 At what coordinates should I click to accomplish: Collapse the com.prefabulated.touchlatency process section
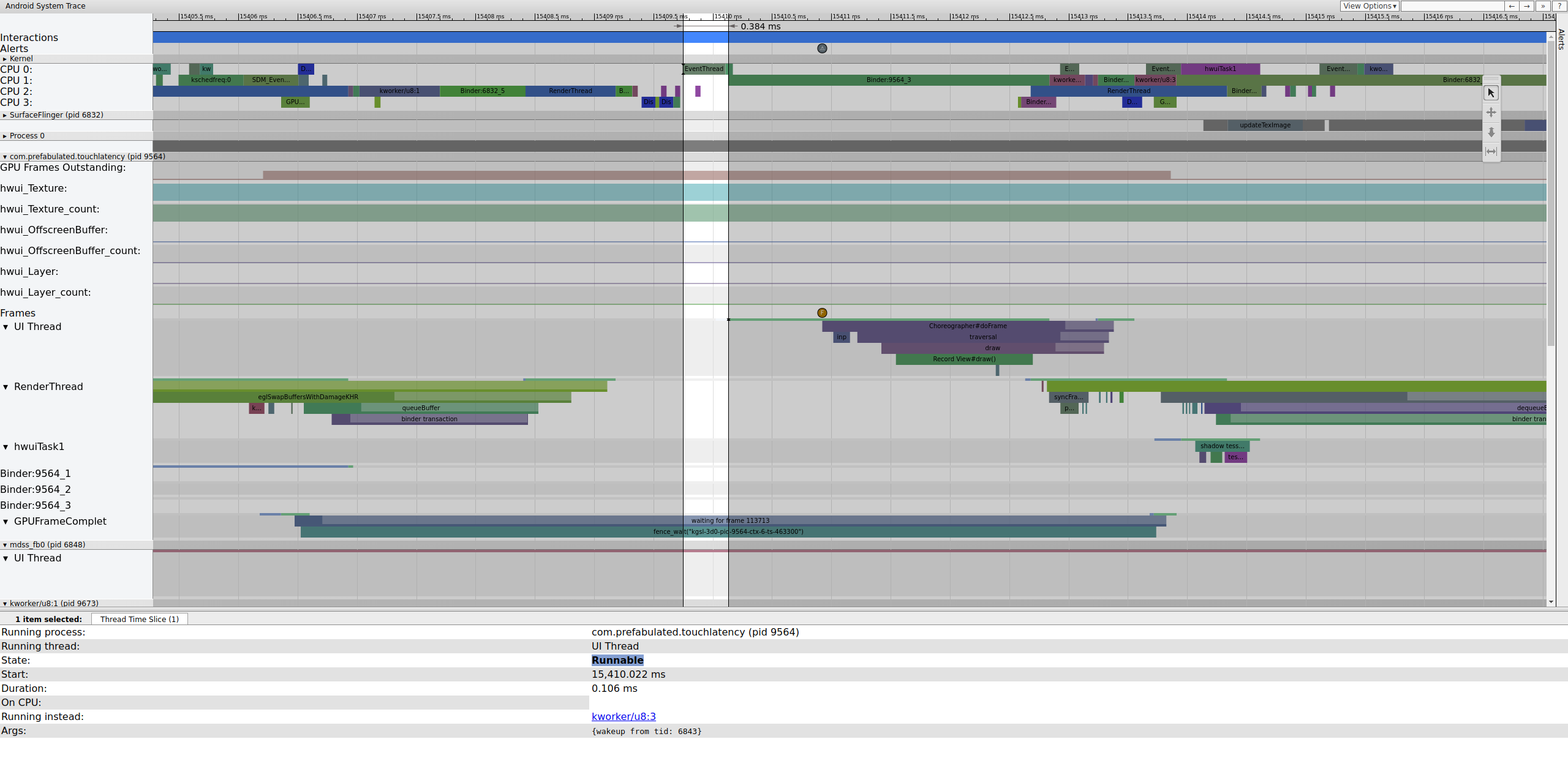coord(5,157)
